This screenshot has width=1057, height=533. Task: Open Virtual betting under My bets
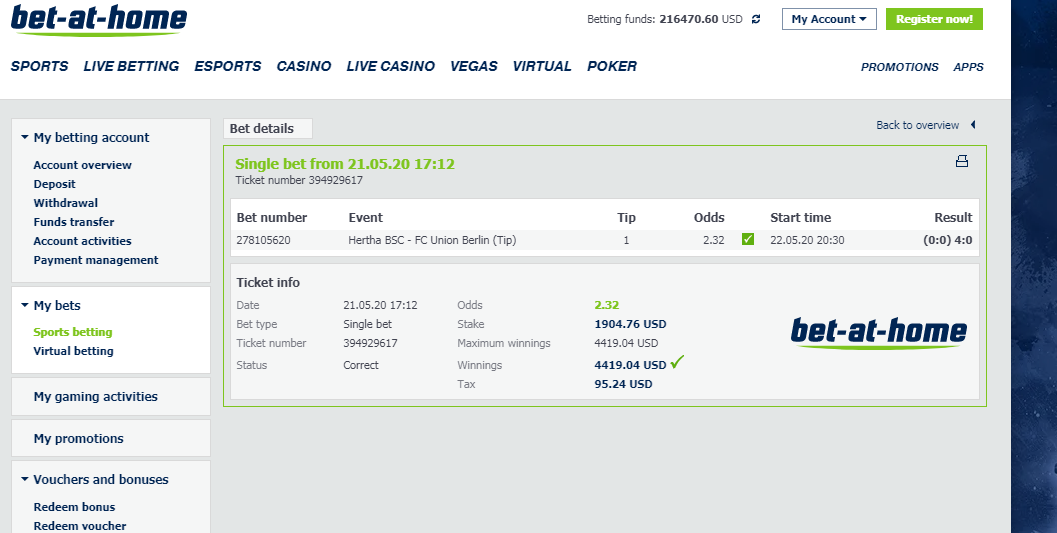coord(73,350)
